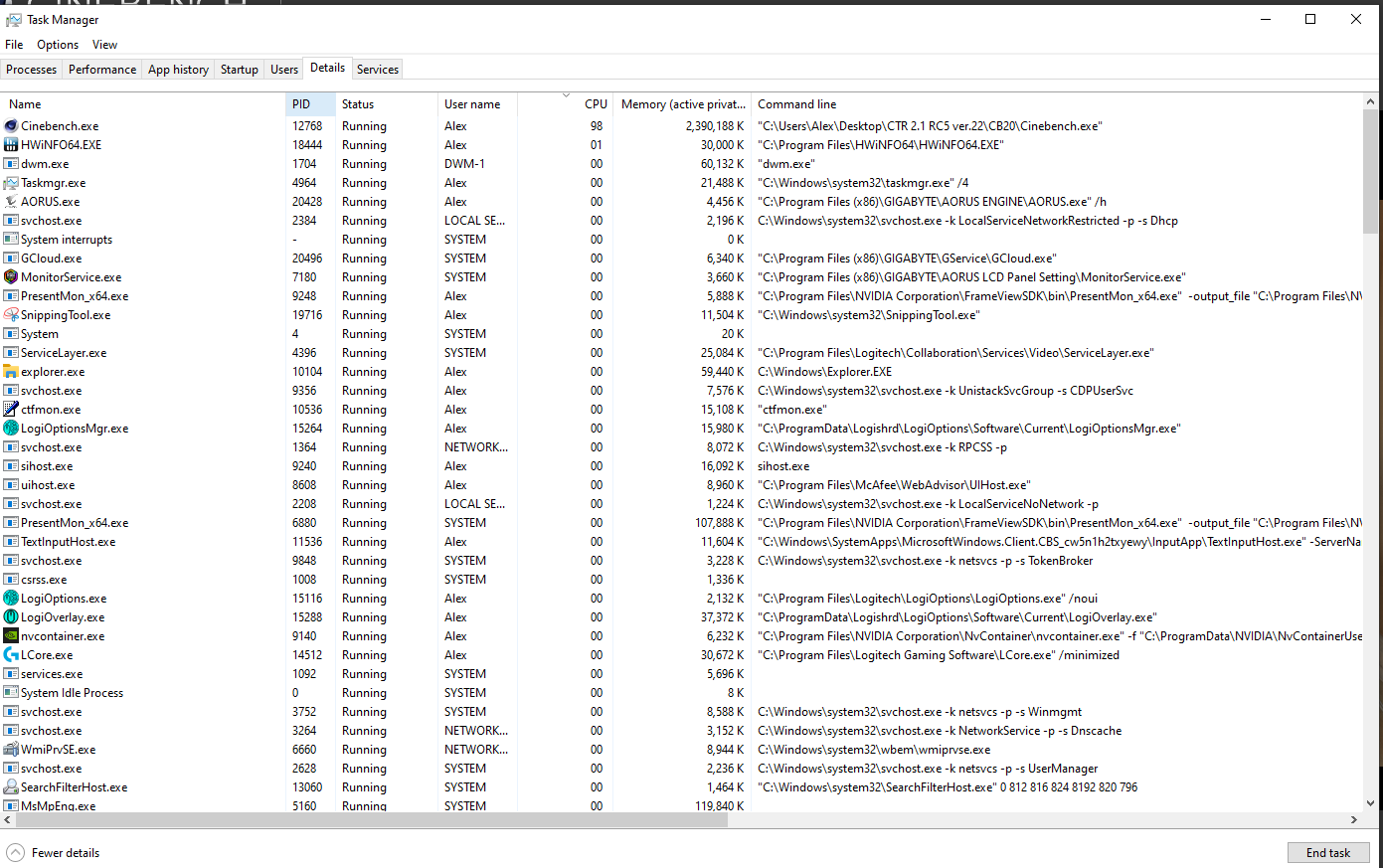Click the Task Manager title bar icon

click(x=13, y=19)
